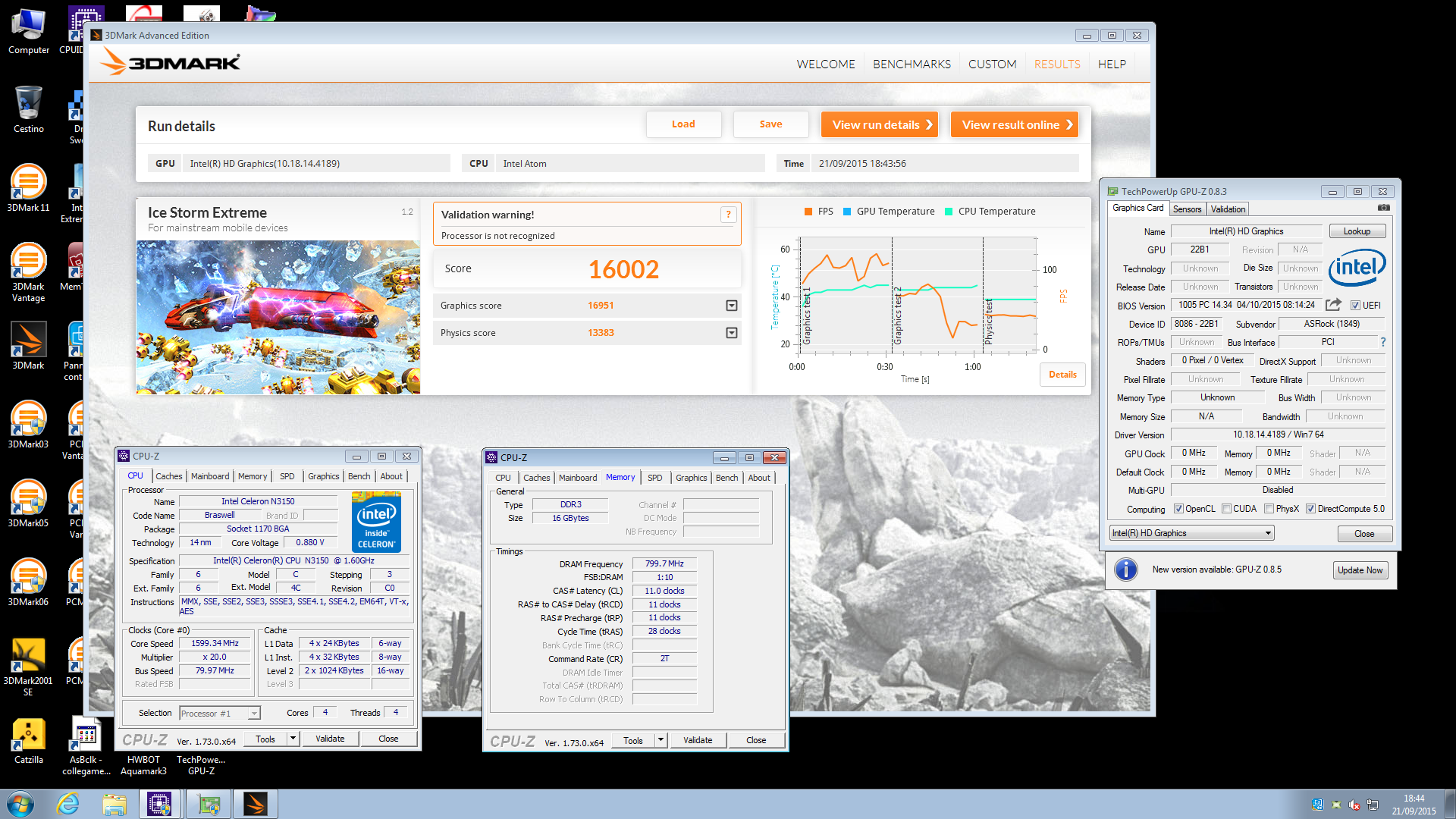Open the BENCHMARKS tab in 3DMark
Viewport: 1456px width, 819px height.
point(912,64)
